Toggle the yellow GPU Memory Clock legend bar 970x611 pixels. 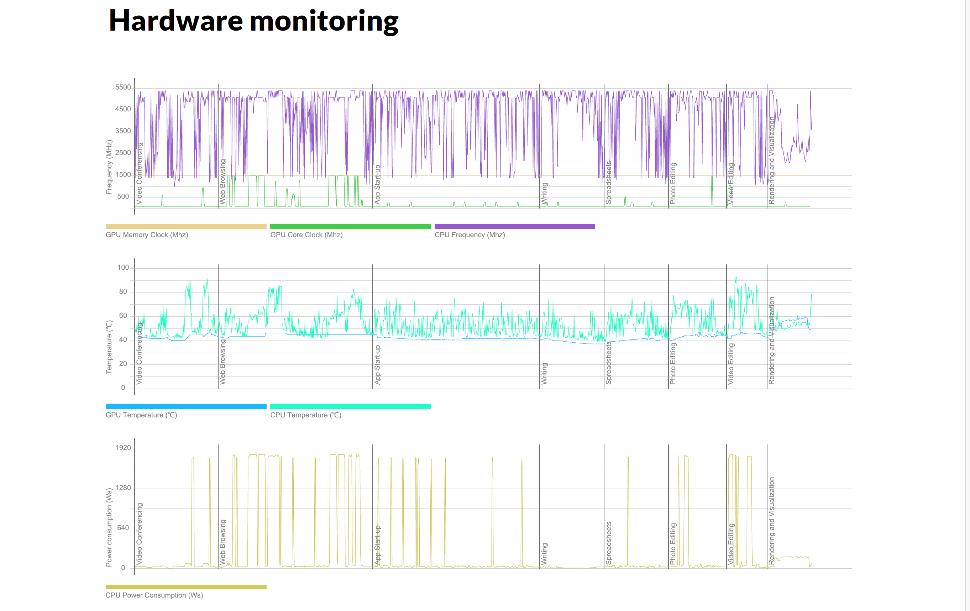point(186,226)
